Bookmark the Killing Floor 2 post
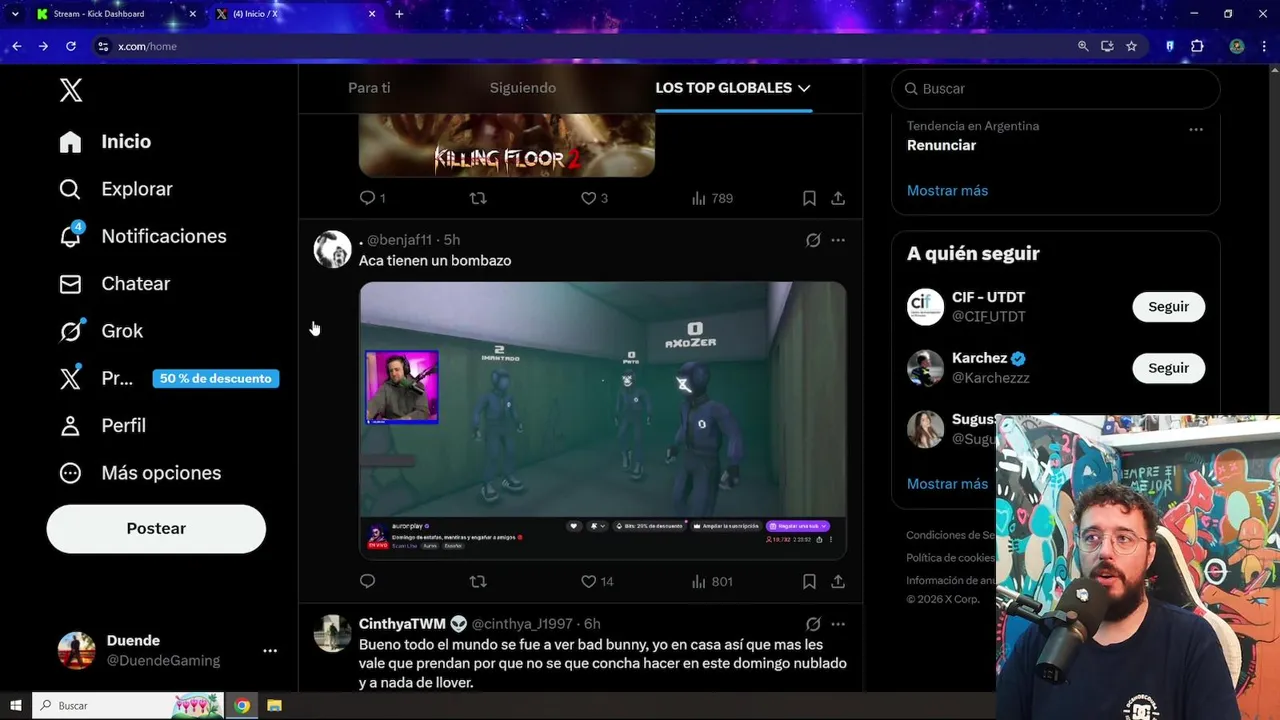The width and height of the screenshot is (1280, 720). pos(809,198)
